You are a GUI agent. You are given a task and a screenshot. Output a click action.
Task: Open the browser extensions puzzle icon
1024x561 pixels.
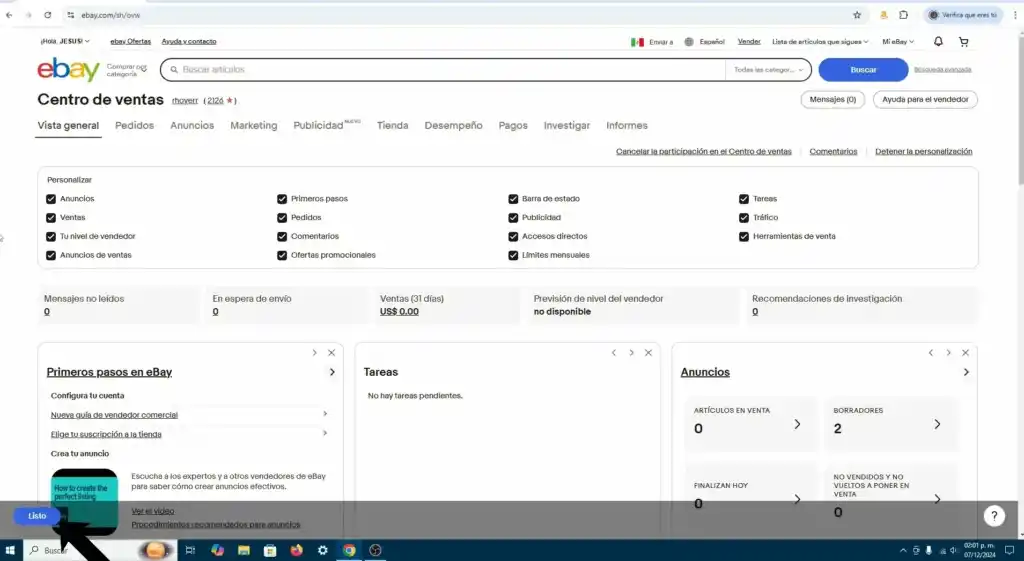coord(903,15)
